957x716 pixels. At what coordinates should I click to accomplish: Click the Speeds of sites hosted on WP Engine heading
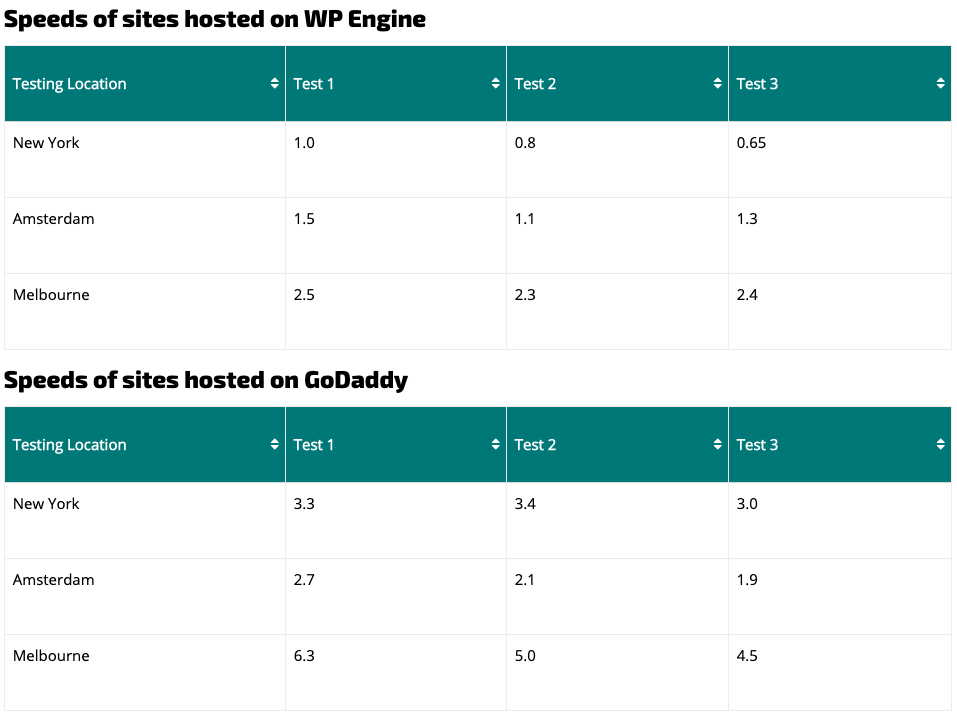(215, 20)
